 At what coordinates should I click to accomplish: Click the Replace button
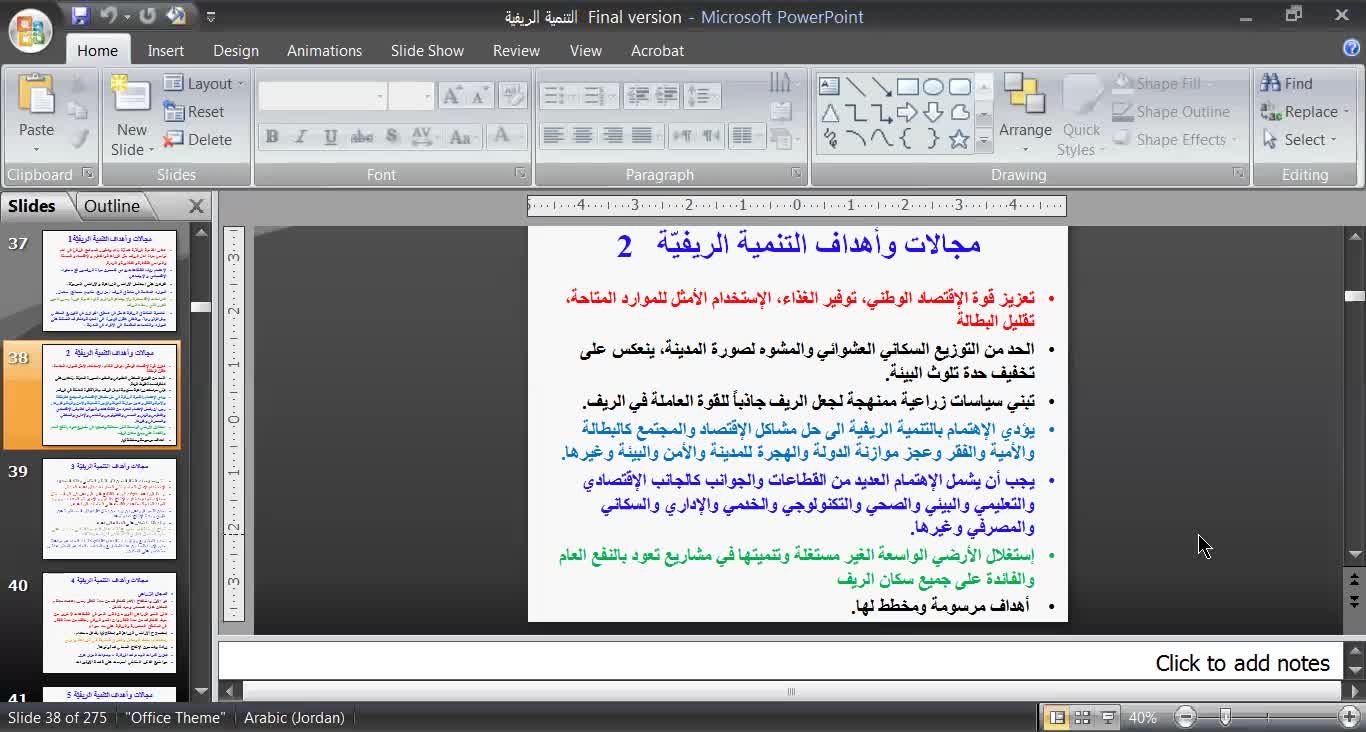pyautogui.click(x=1304, y=112)
